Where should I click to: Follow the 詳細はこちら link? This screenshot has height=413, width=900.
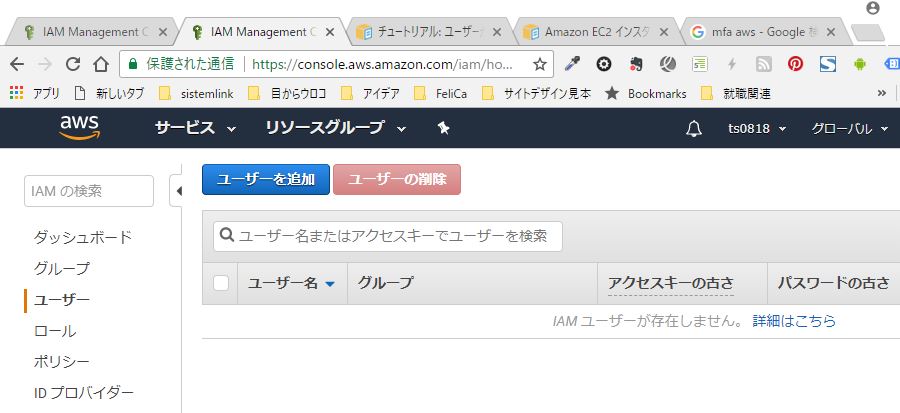point(794,321)
